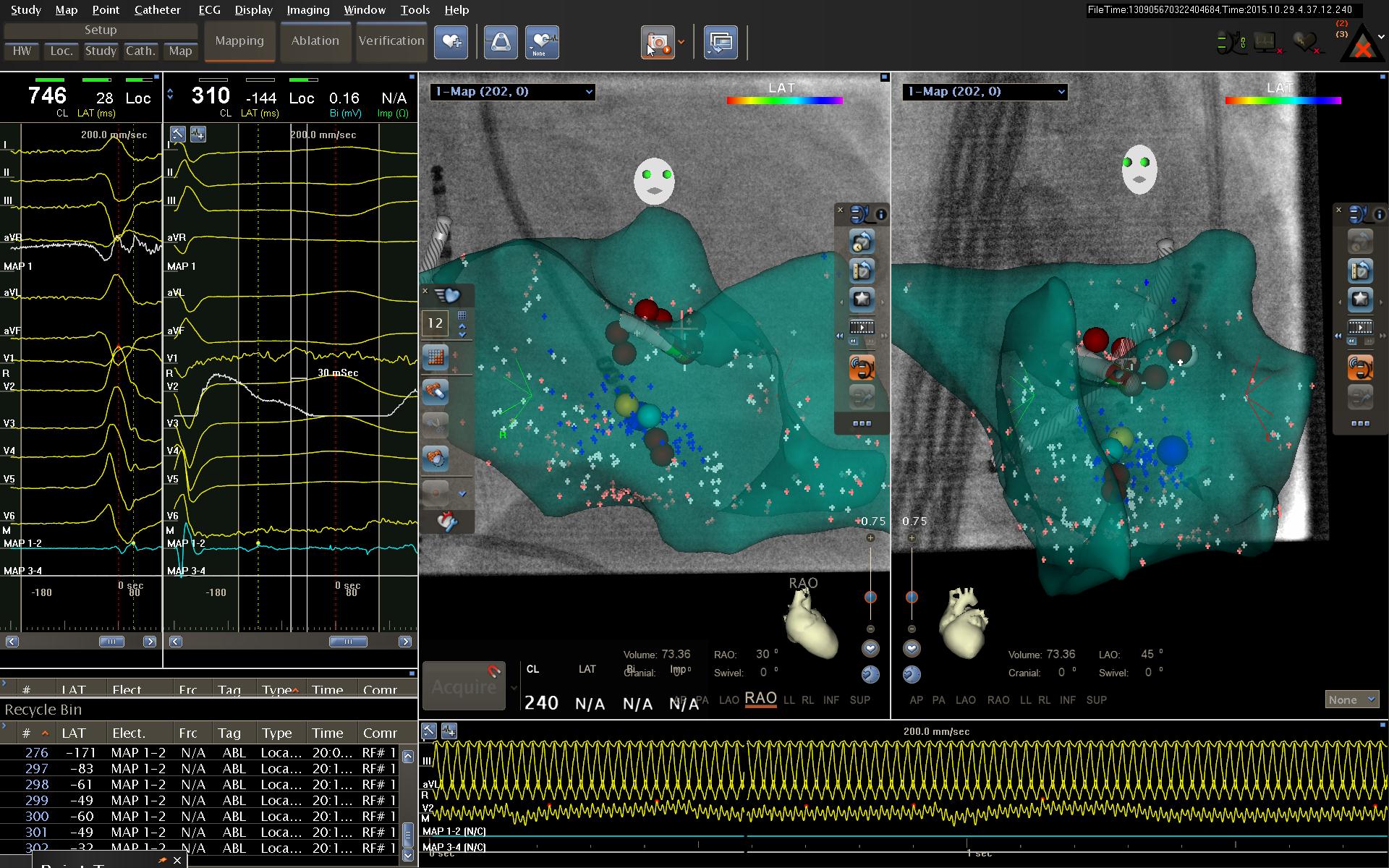Click the Mapping tab
This screenshot has height=868, width=1389.
(238, 40)
